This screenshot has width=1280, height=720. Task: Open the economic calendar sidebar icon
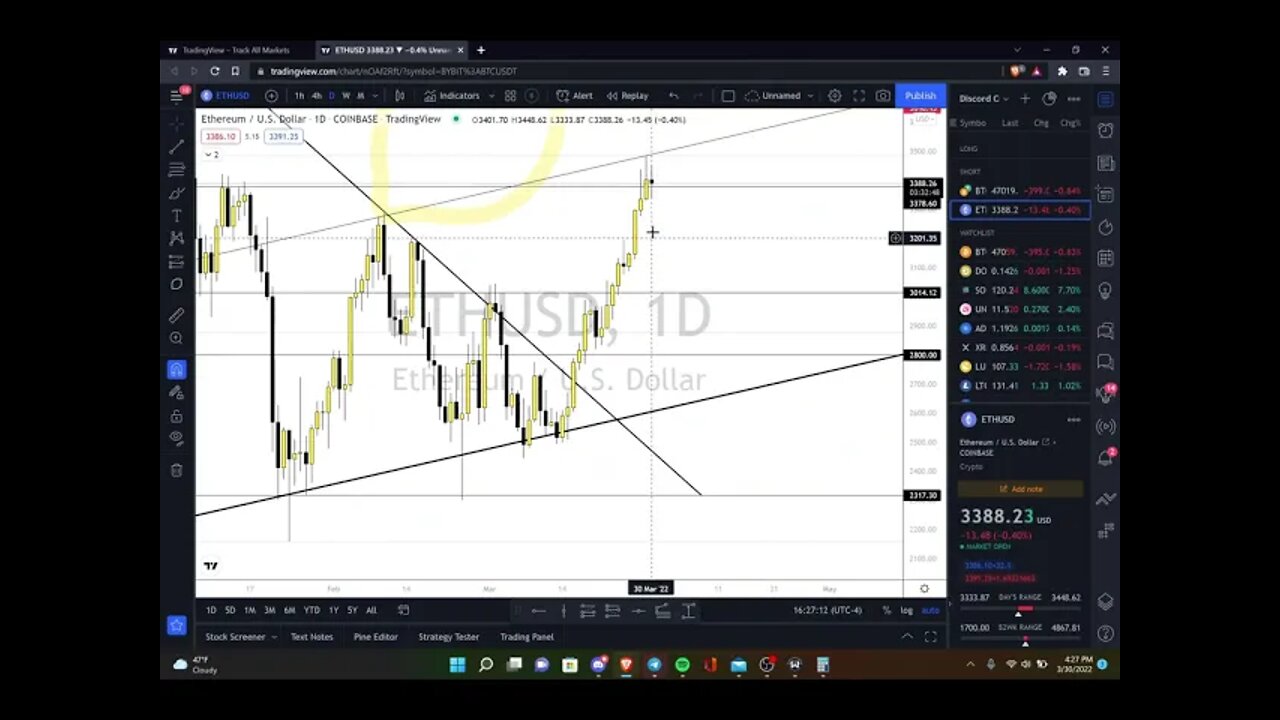tap(1105, 259)
